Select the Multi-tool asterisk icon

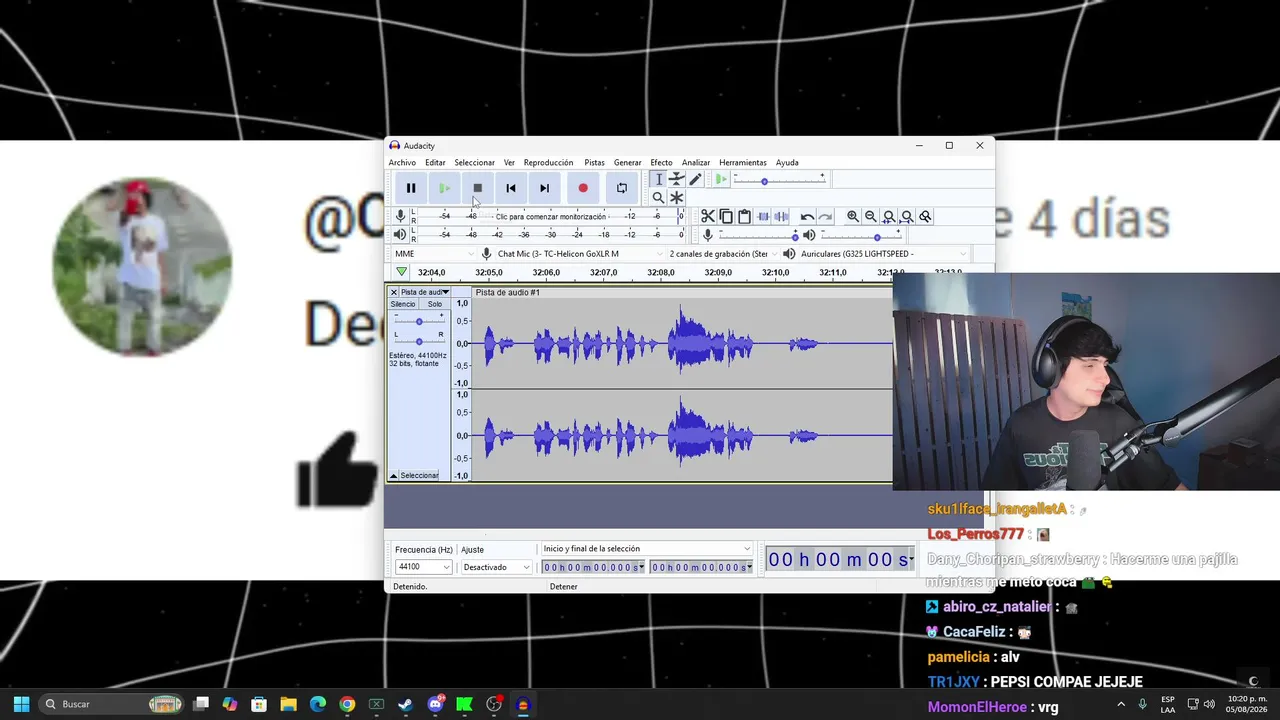click(x=677, y=197)
